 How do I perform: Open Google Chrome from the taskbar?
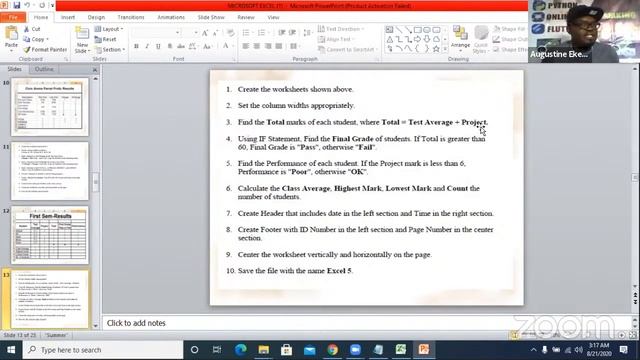(x=332, y=350)
